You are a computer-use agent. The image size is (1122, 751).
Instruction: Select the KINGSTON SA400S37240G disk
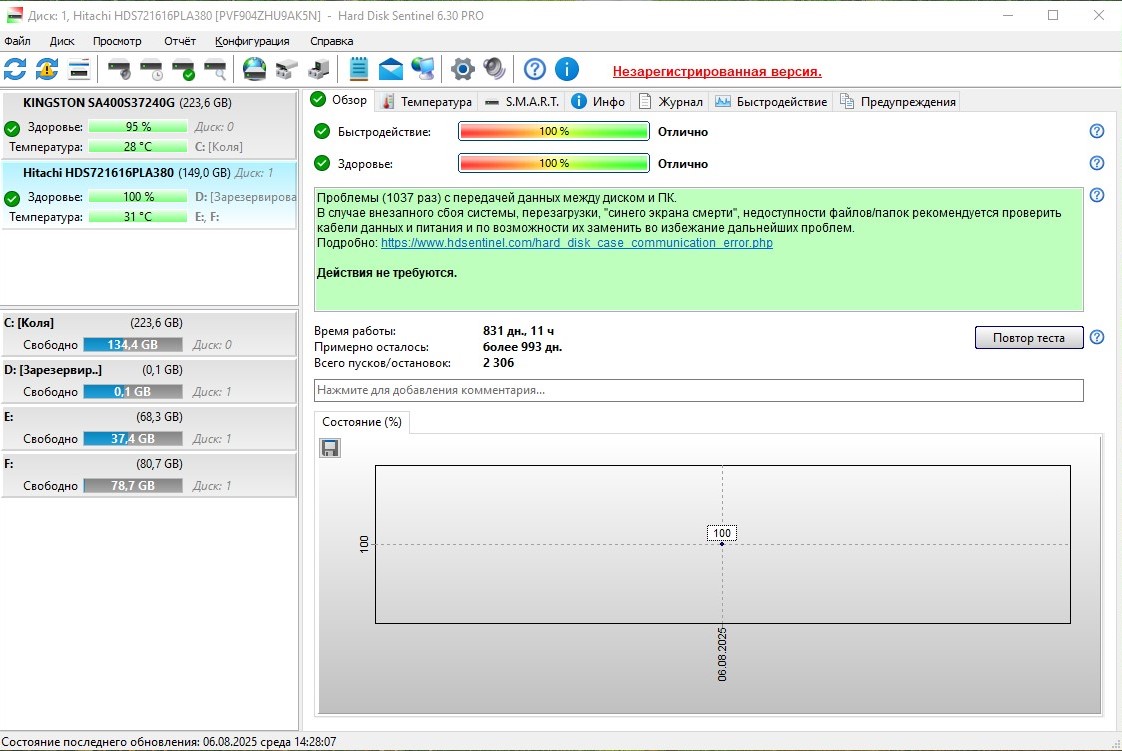pos(149,124)
